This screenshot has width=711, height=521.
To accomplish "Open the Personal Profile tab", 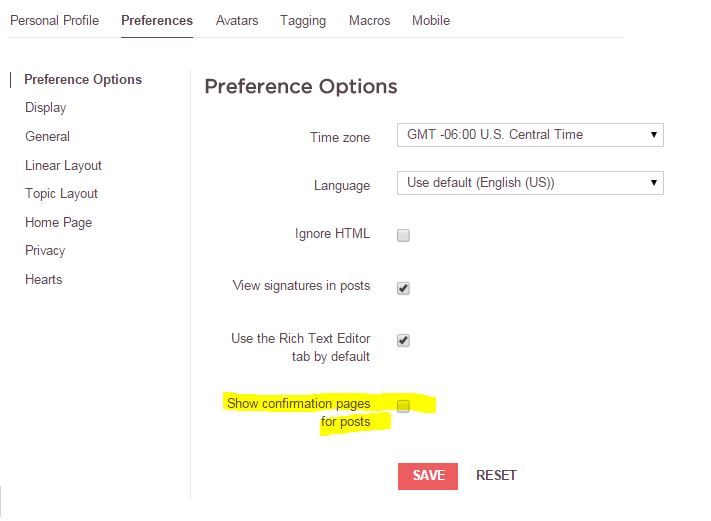I will [x=54, y=20].
